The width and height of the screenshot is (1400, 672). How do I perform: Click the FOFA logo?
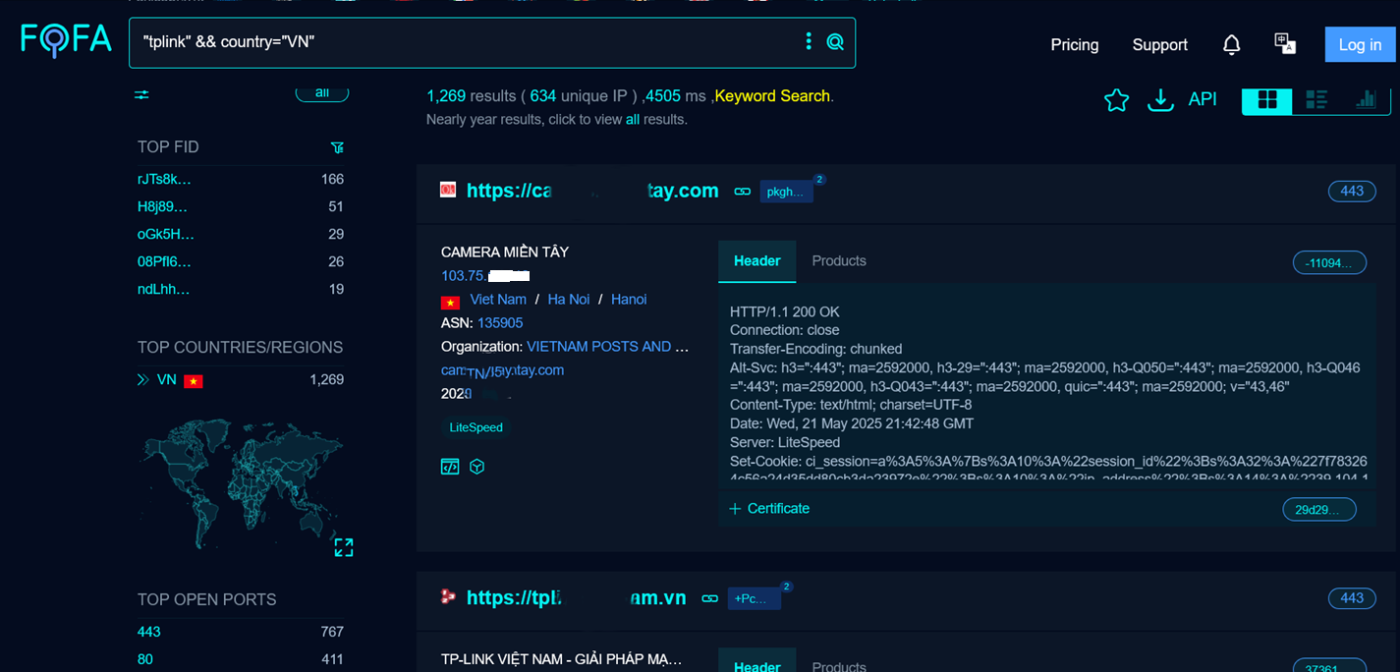tap(66, 41)
